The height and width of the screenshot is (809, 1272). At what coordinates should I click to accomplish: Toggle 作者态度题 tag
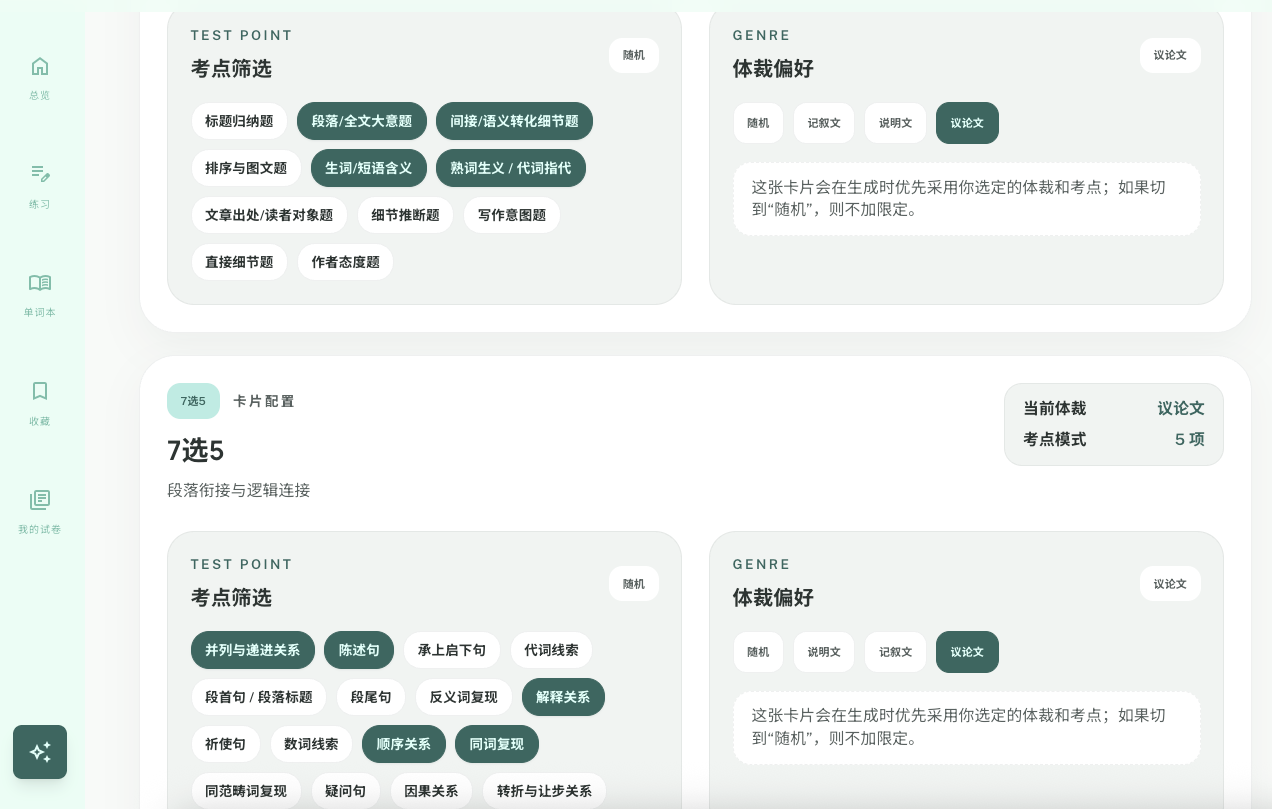click(x=345, y=262)
